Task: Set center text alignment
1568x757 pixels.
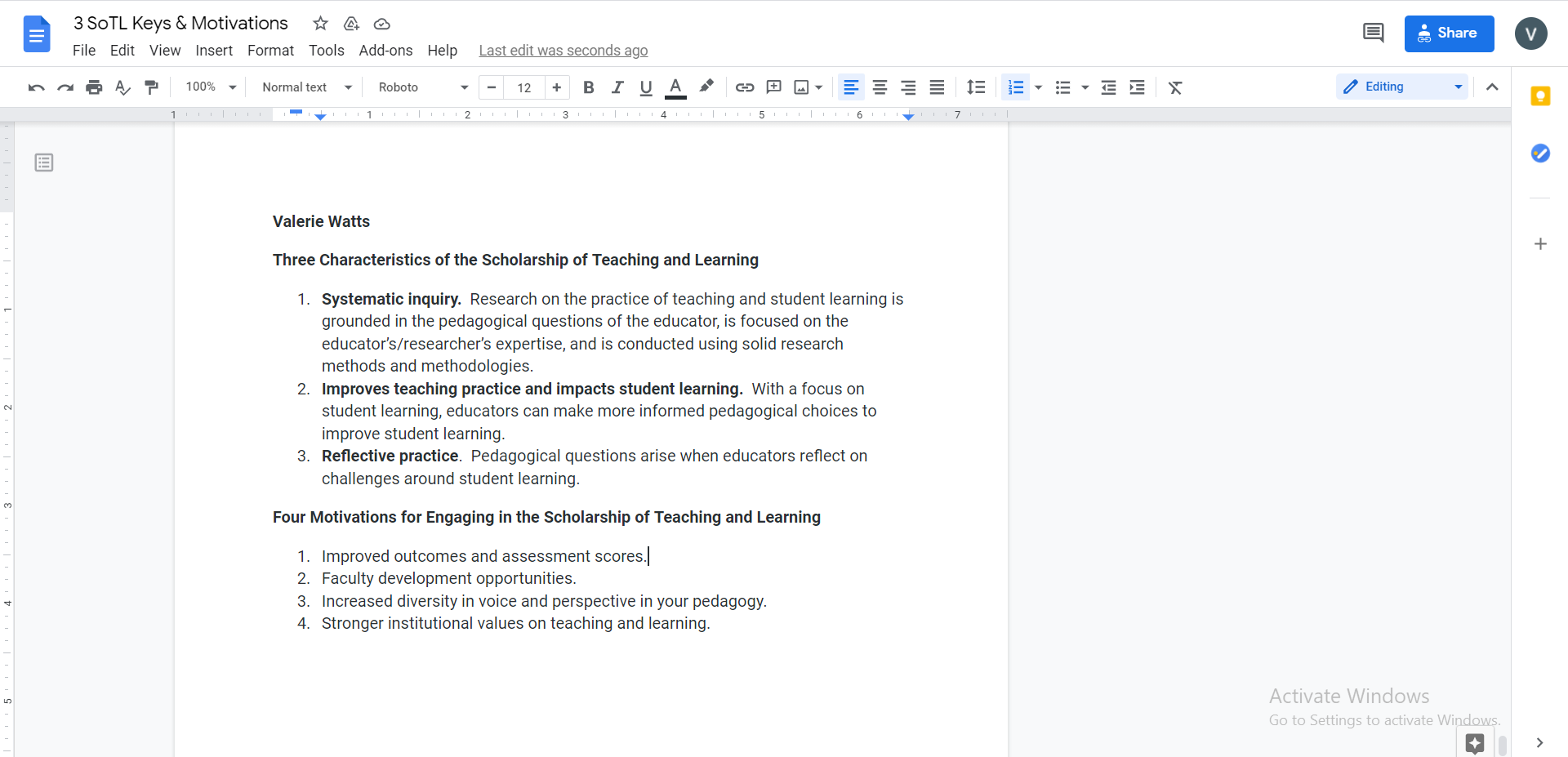Action: 880,87
